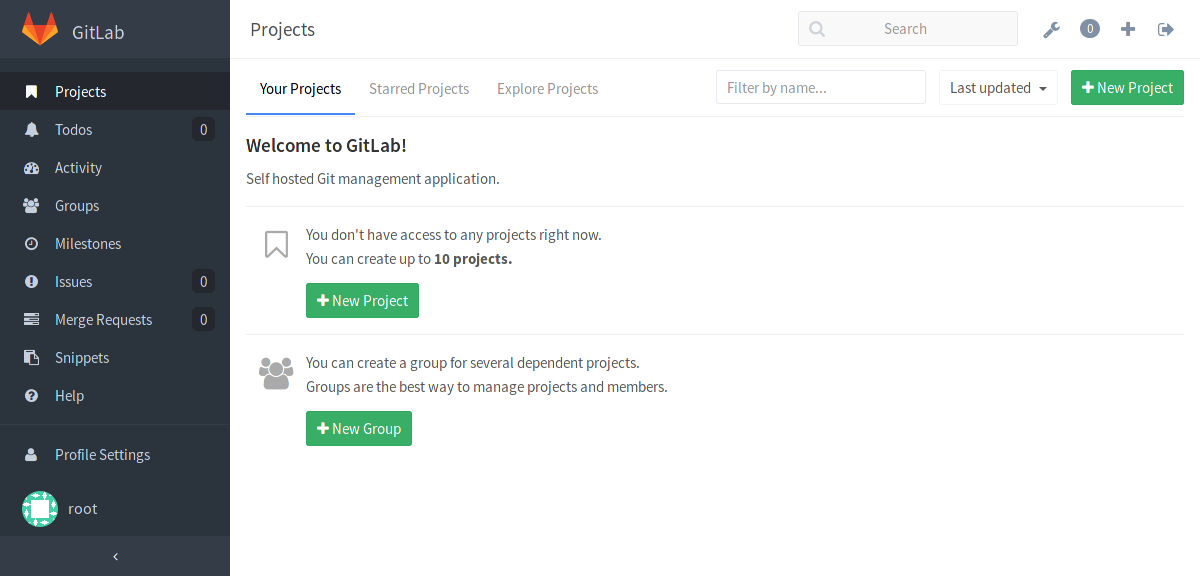Click the plus icon in top bar

(x=1128, y=29)
